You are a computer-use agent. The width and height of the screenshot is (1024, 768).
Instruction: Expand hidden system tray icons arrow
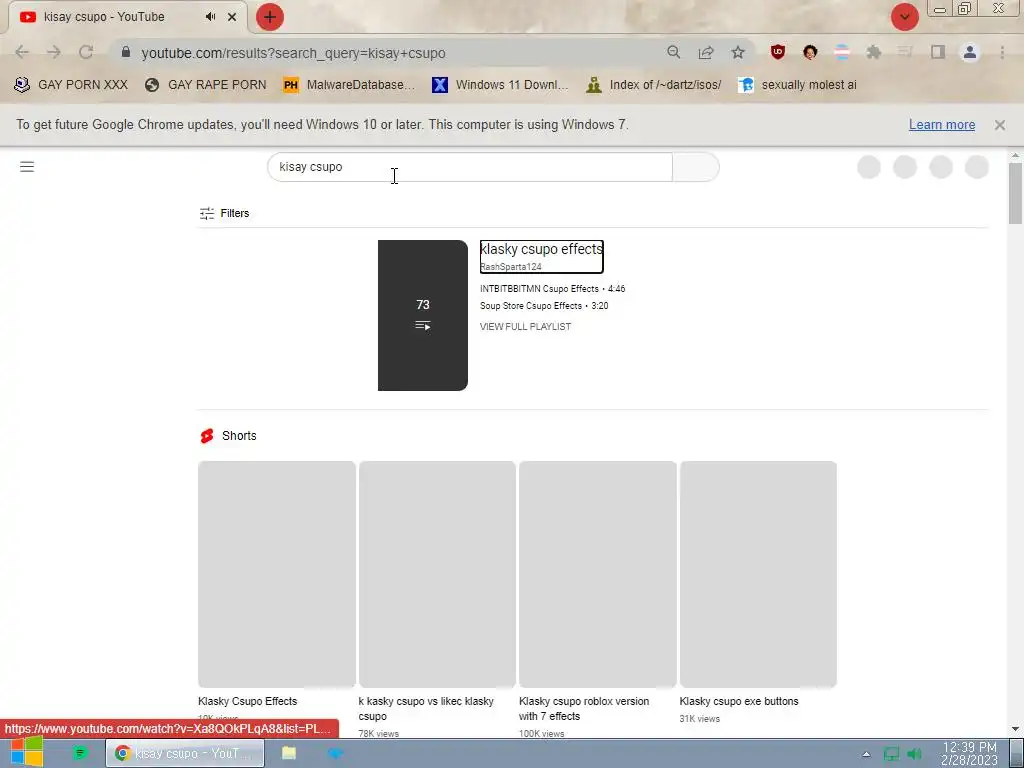pos(866,754)
